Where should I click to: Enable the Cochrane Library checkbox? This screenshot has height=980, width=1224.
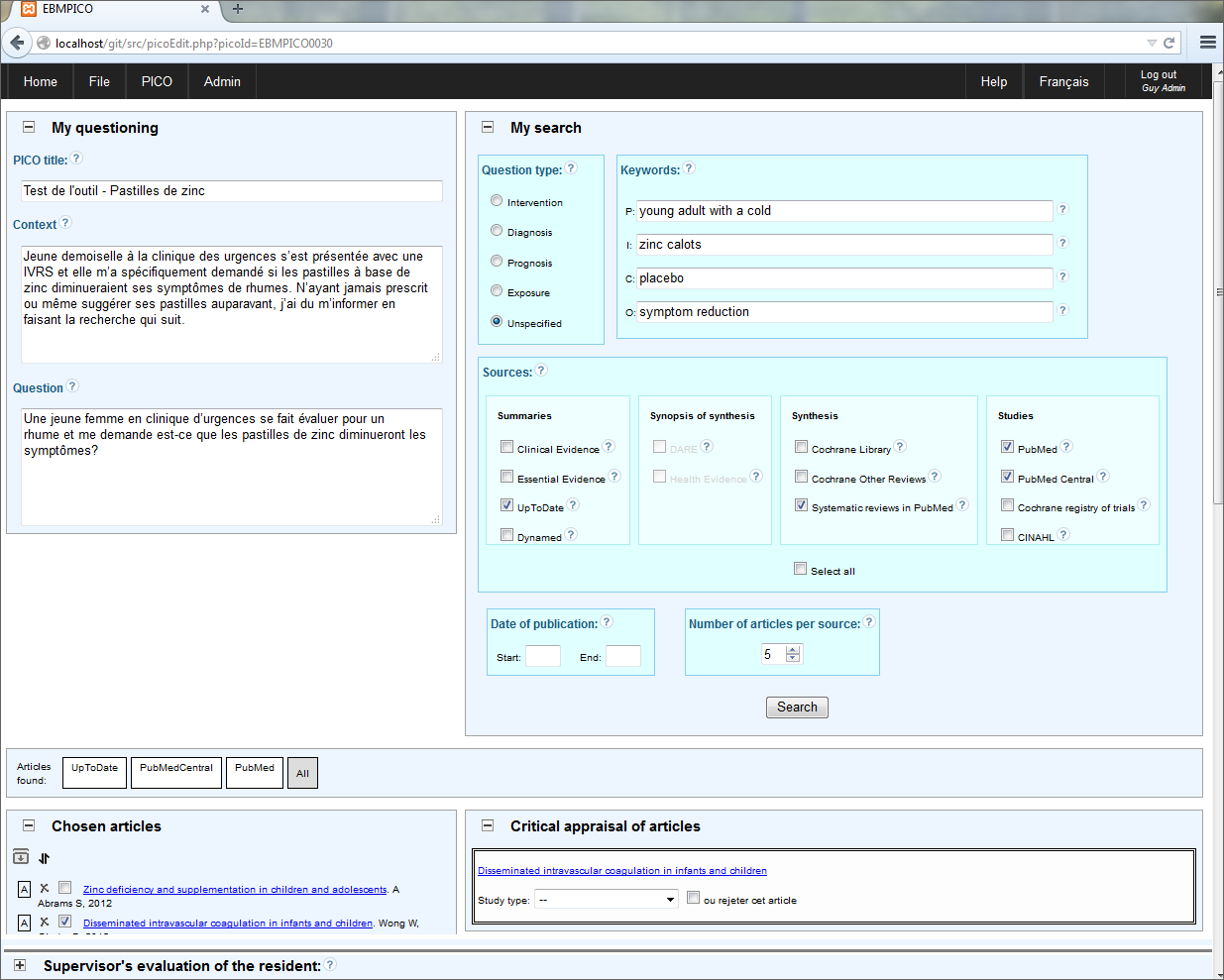tap(801, 446)
